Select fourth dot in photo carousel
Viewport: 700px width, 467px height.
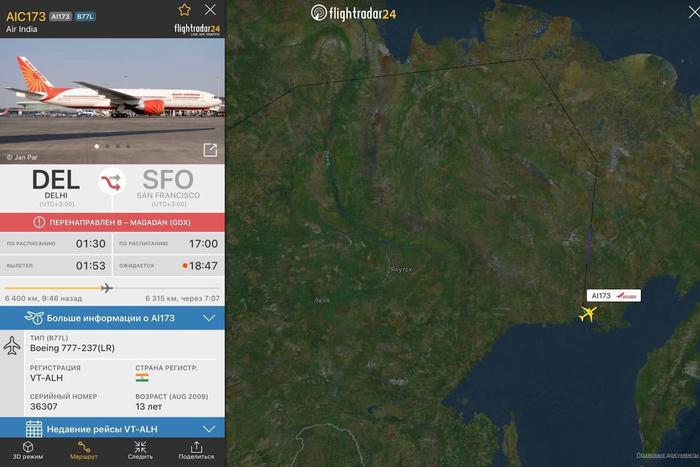pos(128,146)
